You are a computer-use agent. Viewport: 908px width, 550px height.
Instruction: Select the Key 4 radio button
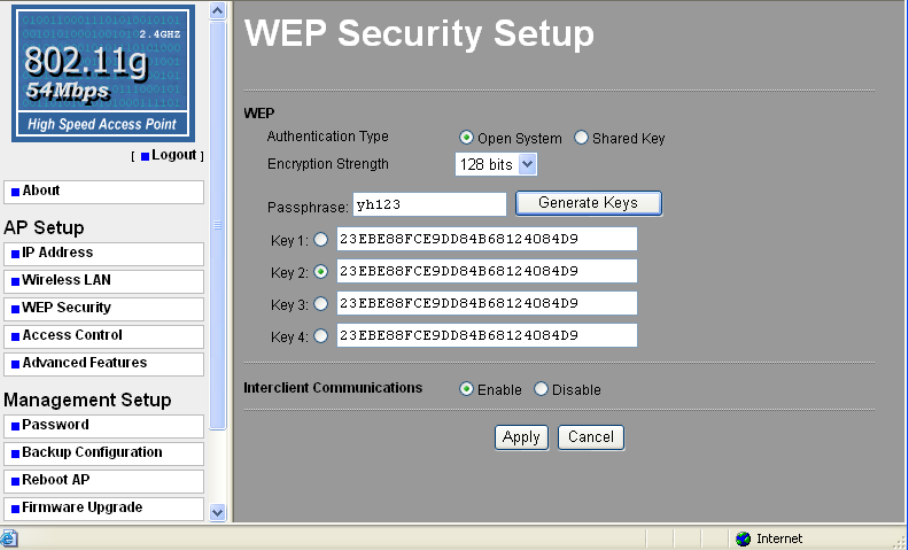[320, 336]
